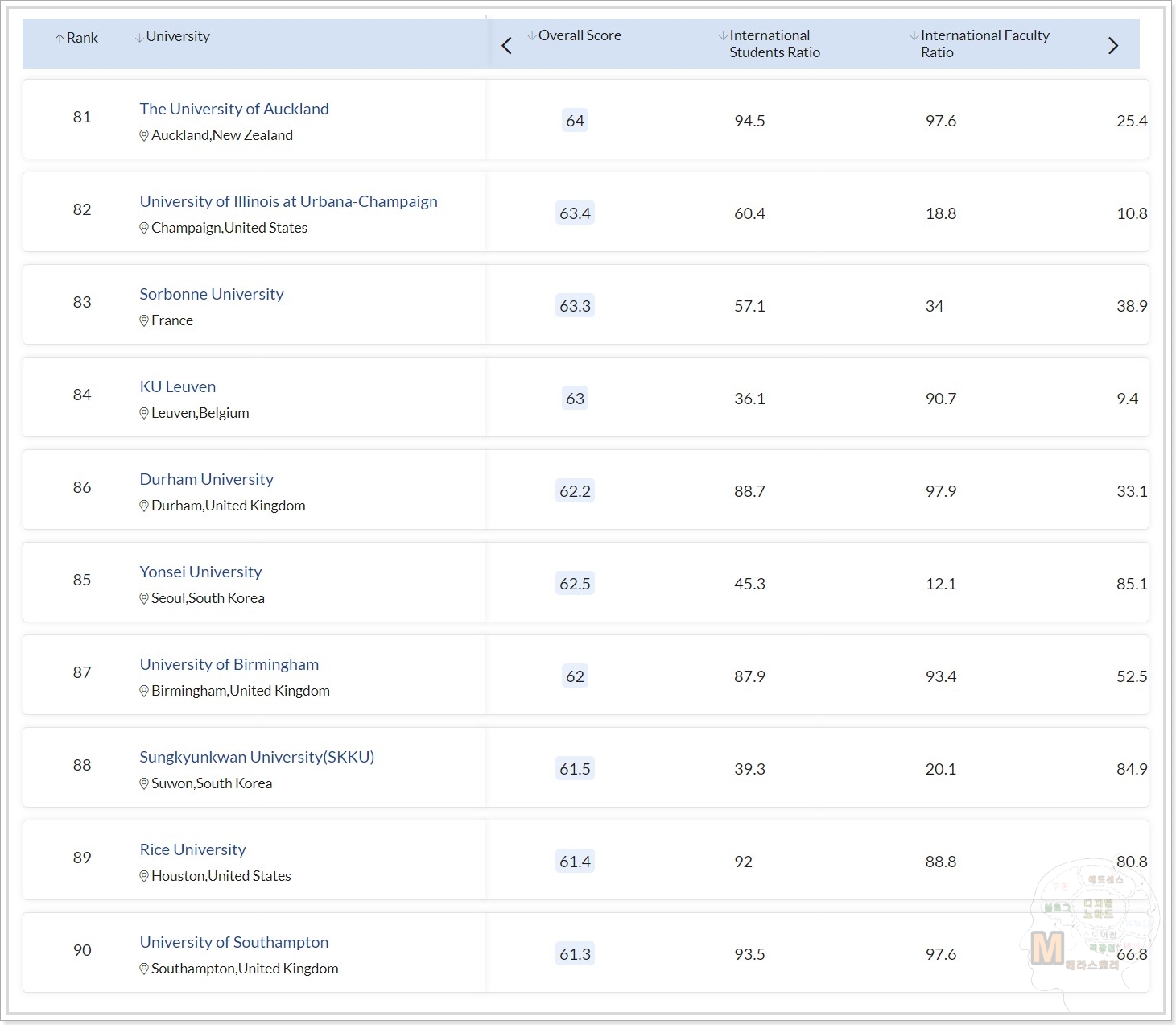Open the KU Leuven link
Viewport: 1176px width, 1025px height.
[178, 386]
